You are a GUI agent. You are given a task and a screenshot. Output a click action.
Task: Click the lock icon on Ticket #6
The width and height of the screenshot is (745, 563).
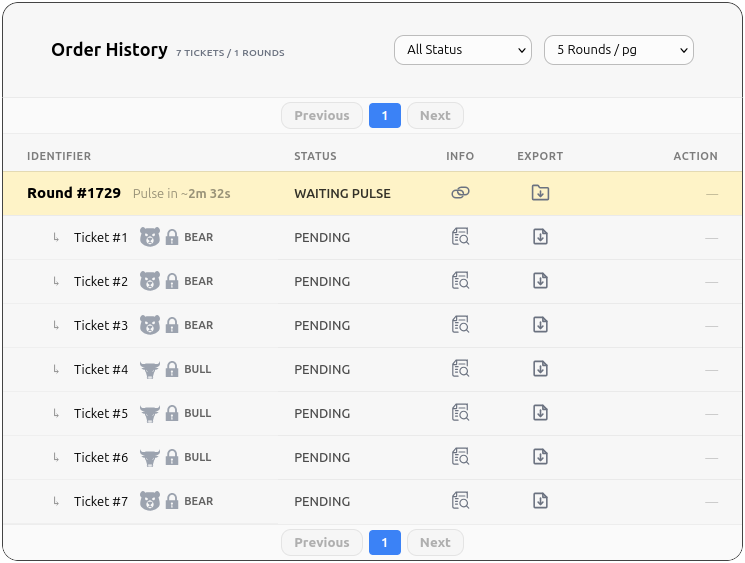pyautogui.click(x=172, y=457)
